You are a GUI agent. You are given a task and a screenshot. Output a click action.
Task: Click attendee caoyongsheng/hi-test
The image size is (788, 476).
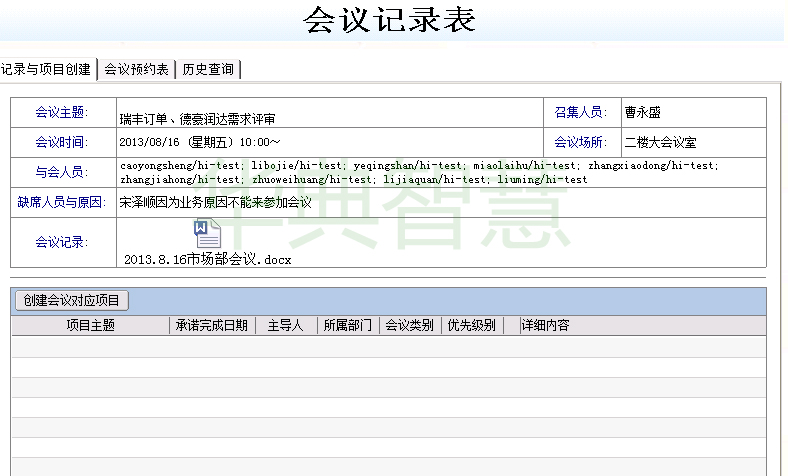[182, 165]
